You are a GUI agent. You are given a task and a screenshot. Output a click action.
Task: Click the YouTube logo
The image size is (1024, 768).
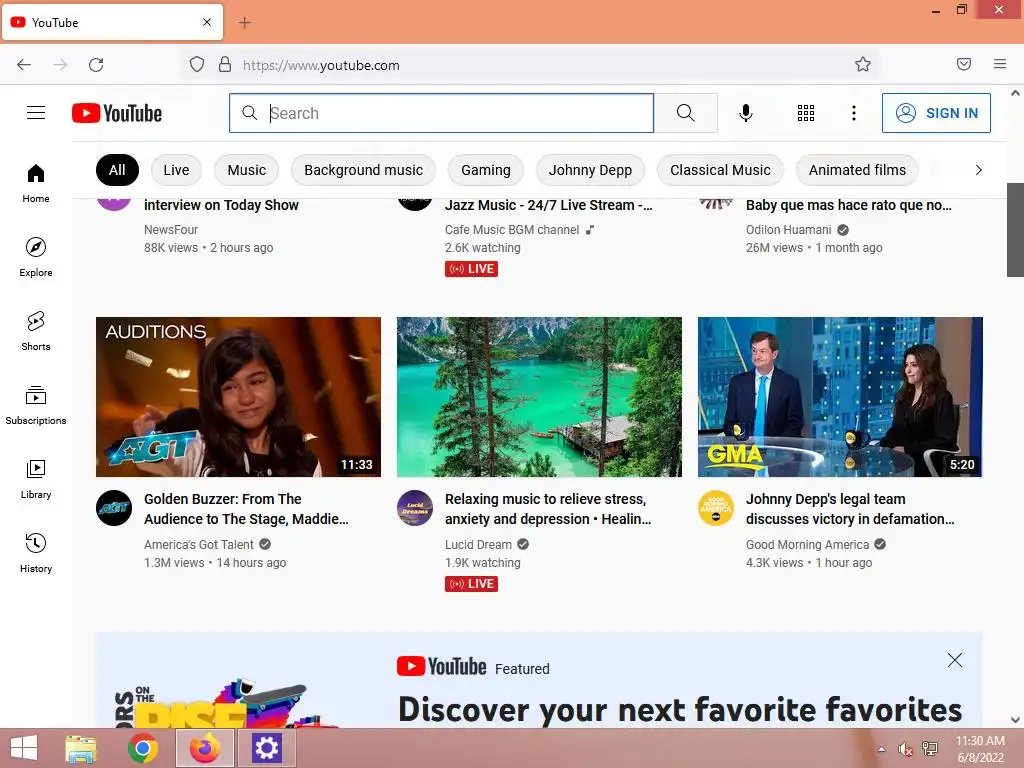[117, 113]
